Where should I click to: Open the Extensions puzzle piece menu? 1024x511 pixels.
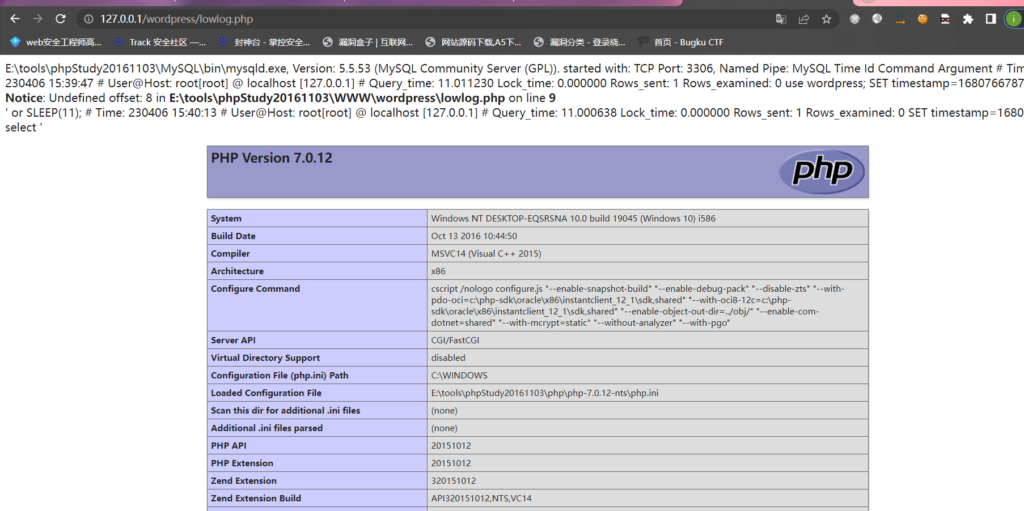967,19
